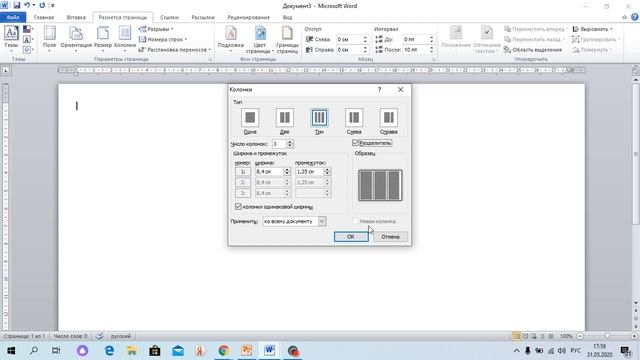Switch to the Вид (View) tab
Viewport: 640px width, 360px height.
[287, 18]
